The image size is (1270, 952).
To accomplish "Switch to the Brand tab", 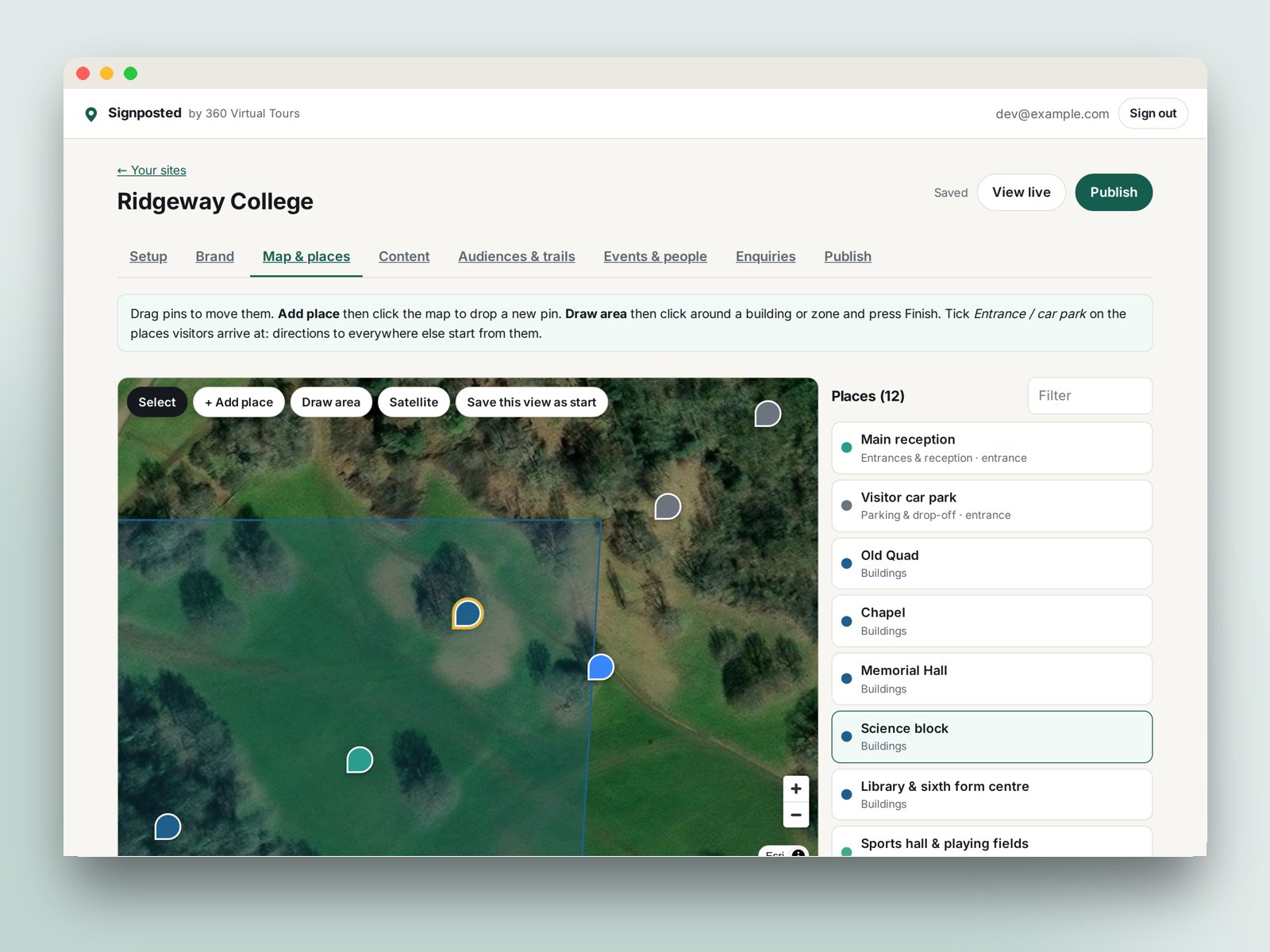I will point(215,256).
